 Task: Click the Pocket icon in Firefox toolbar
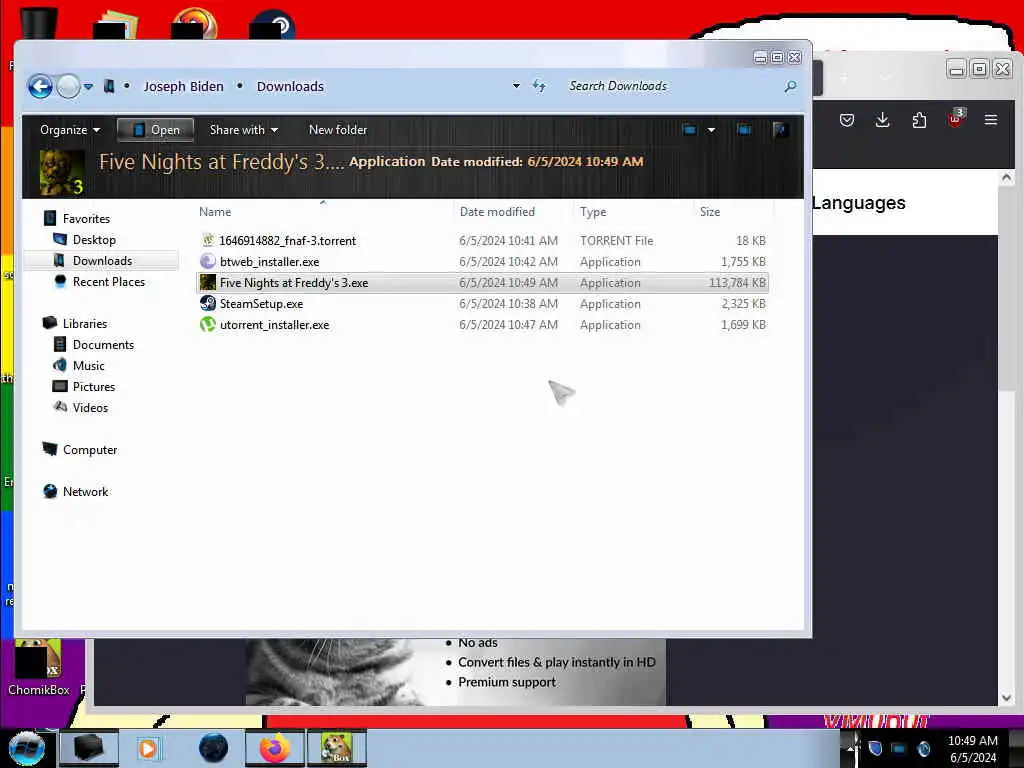[846, 120]
